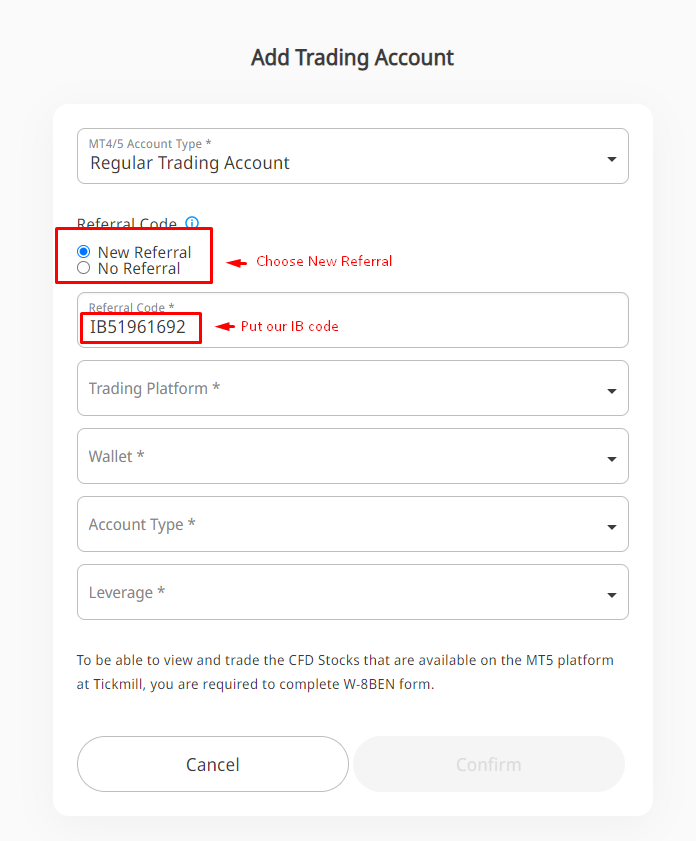Screen dimensions: 696x841
Task: Click the Leverage field caret arrow icon
Action: tap(611, 595)
